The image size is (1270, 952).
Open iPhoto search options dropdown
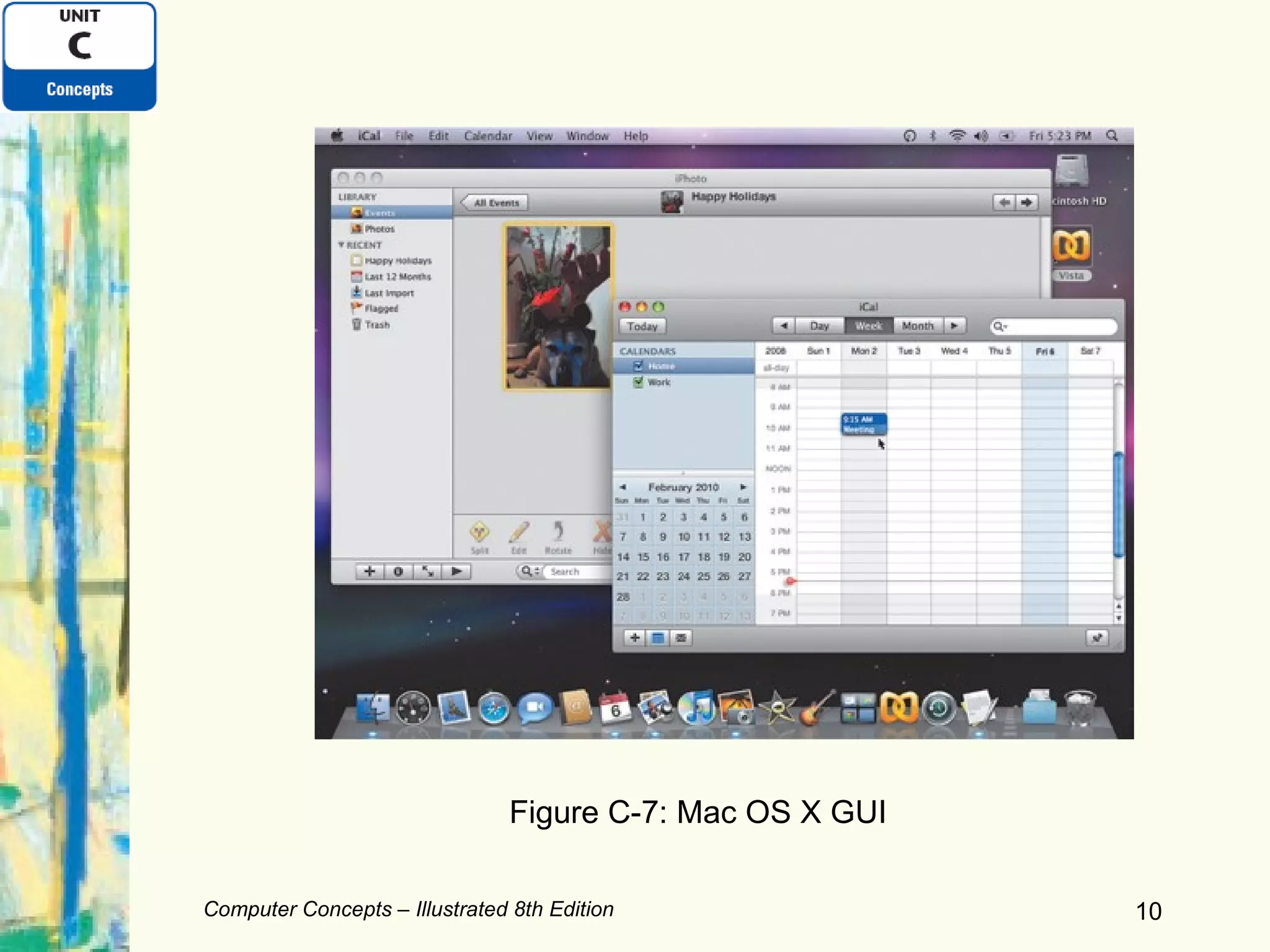[530, 571]
